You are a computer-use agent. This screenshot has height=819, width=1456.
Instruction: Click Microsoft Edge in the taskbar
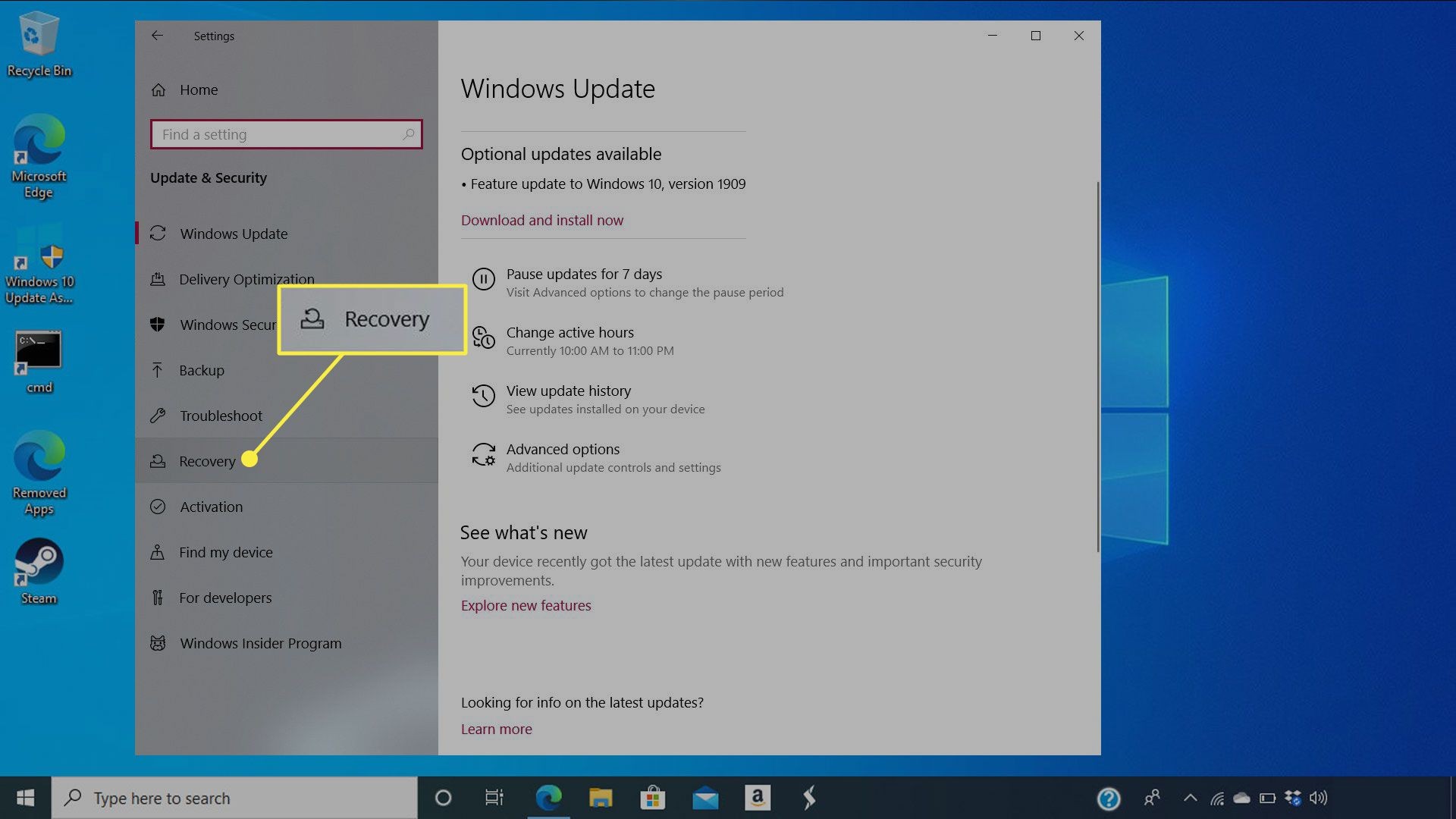click(548, 798)
